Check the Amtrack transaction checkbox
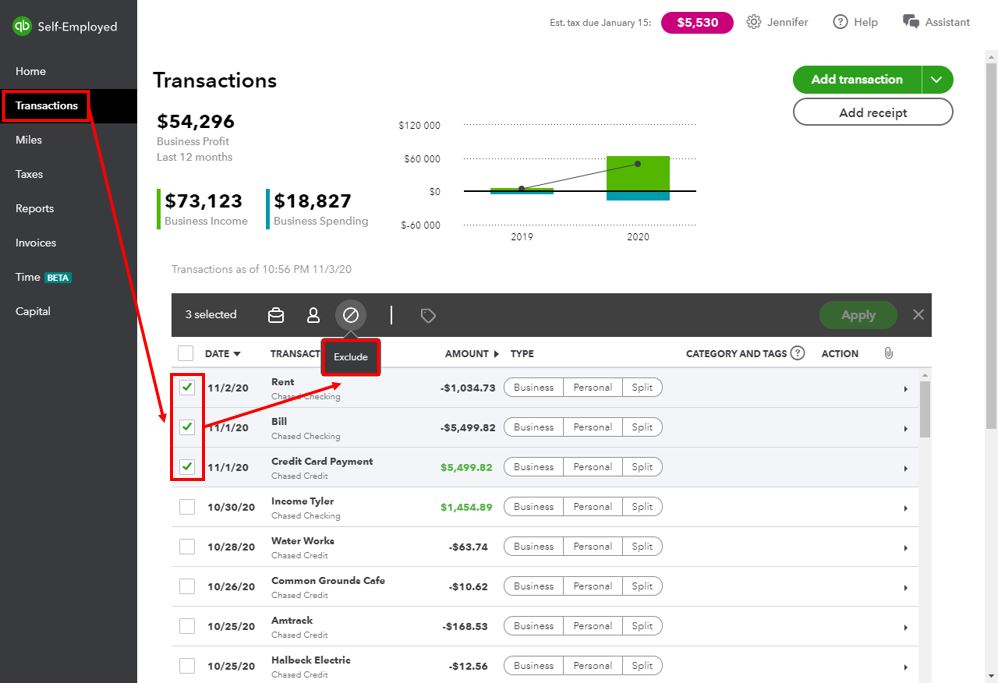Viewport: 998px width, 683px height. pyautogui.click(x=186, y=626)
